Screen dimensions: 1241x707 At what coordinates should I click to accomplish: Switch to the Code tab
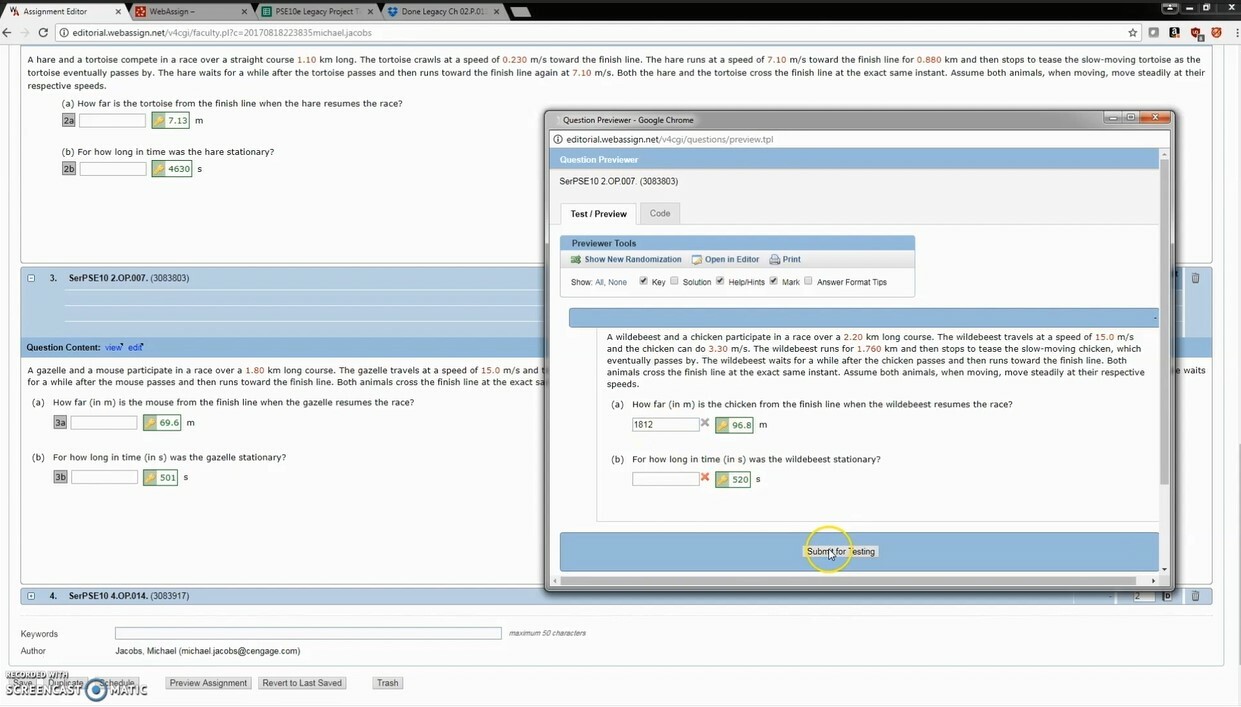[x=659, y=213]
